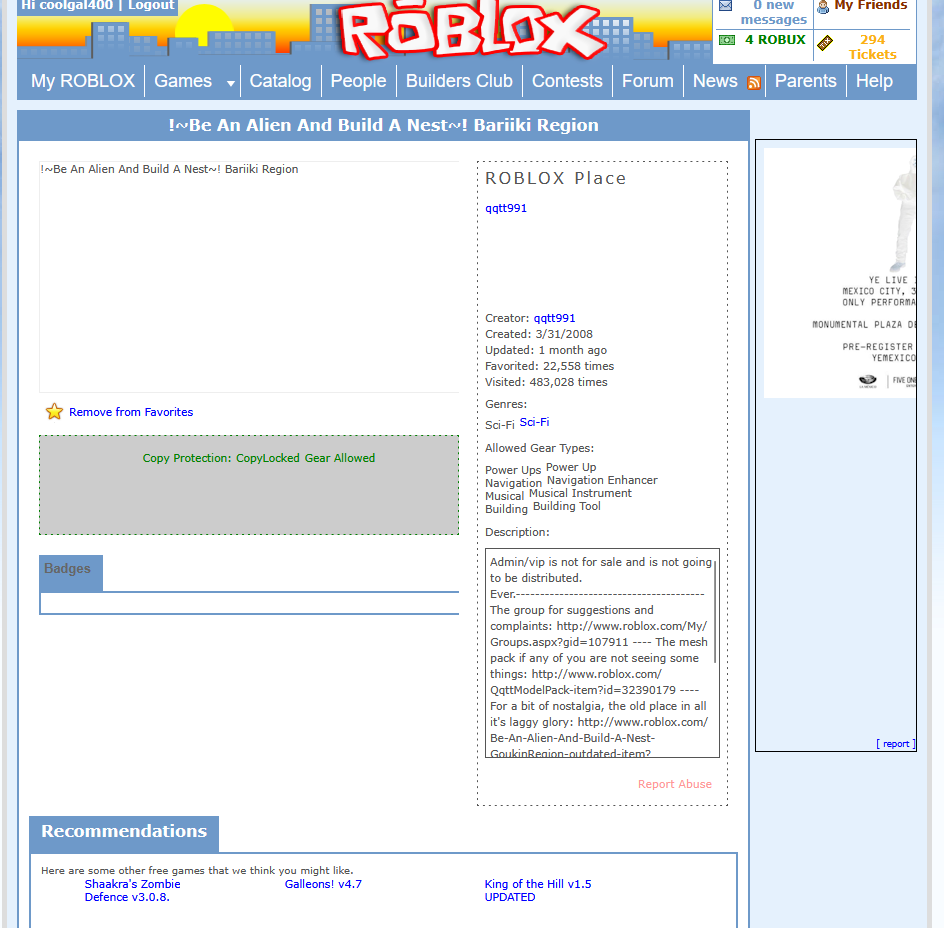Open creator qqtt991's profile link
This screenshot has width=944, height=928.
pos(554,318)
